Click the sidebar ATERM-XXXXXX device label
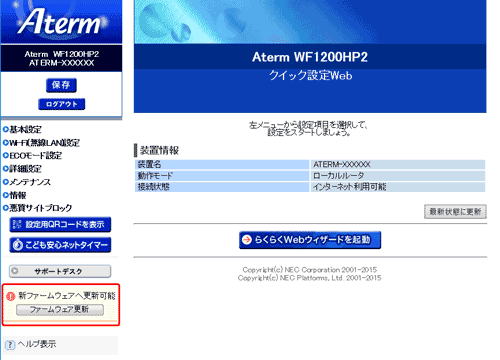500x360 pixels. [x=61, y=63]
